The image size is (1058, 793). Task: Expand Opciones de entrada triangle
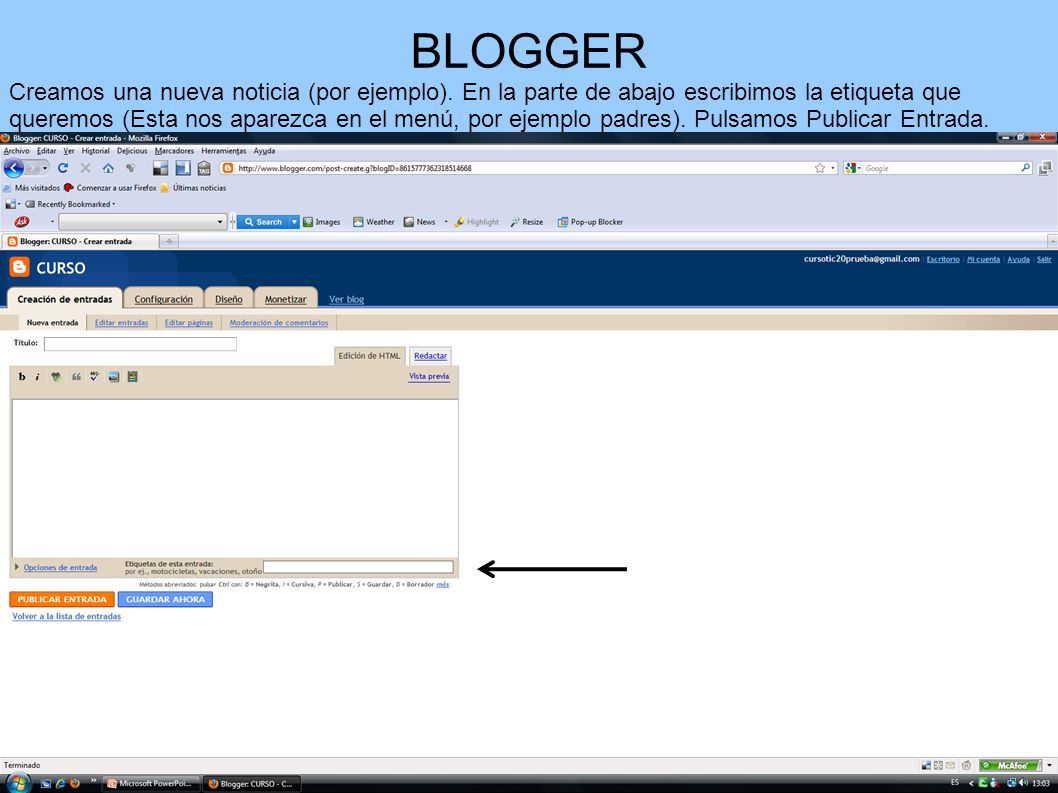pos(17,567)
